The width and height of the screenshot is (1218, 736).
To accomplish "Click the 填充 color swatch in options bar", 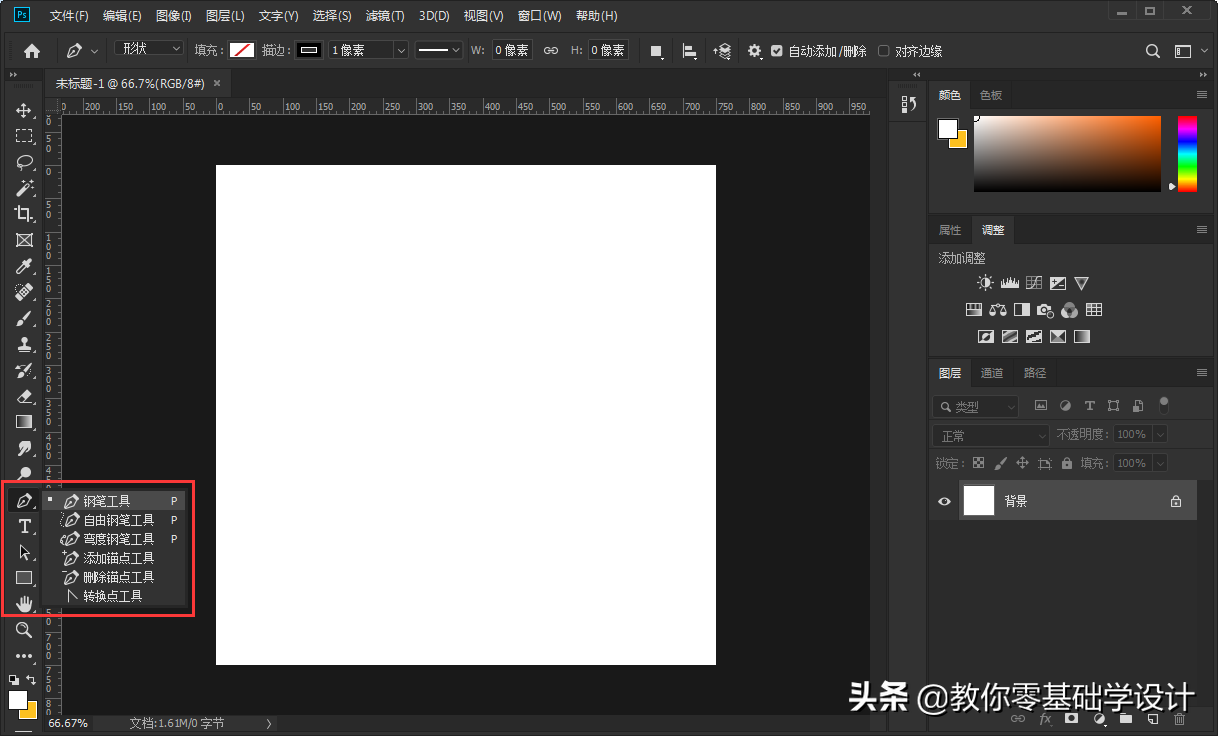I will 241,50.
